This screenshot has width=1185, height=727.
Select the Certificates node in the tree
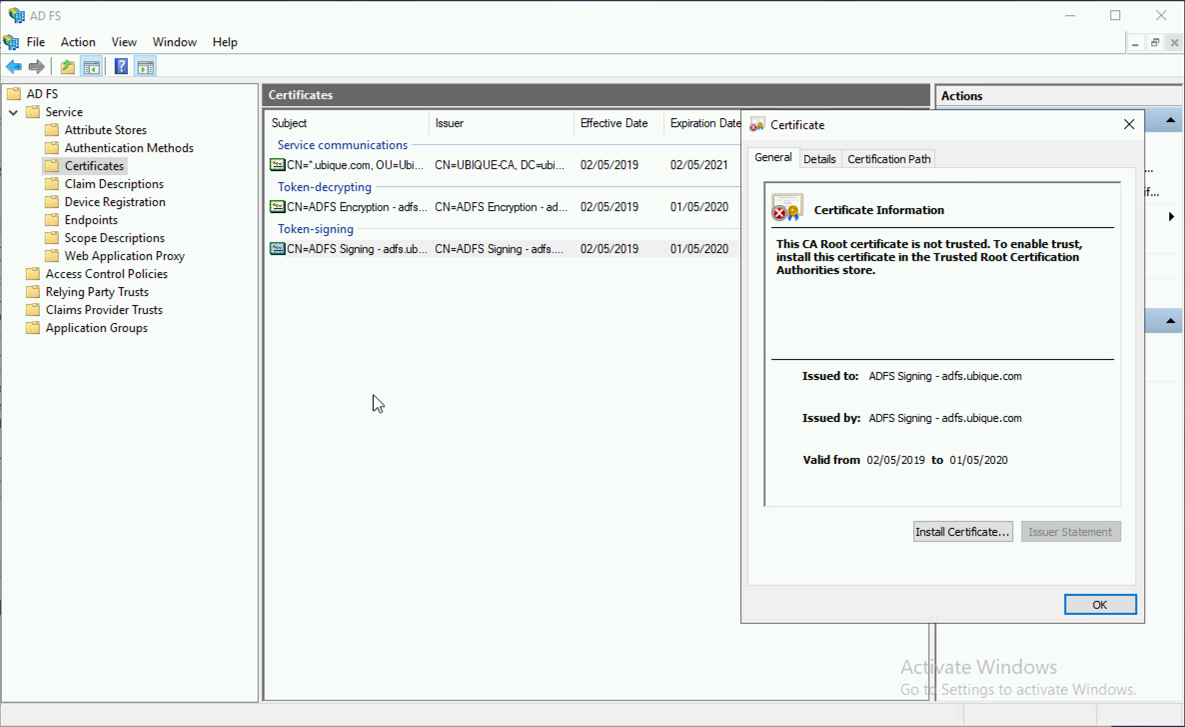[x=94, y=166]
